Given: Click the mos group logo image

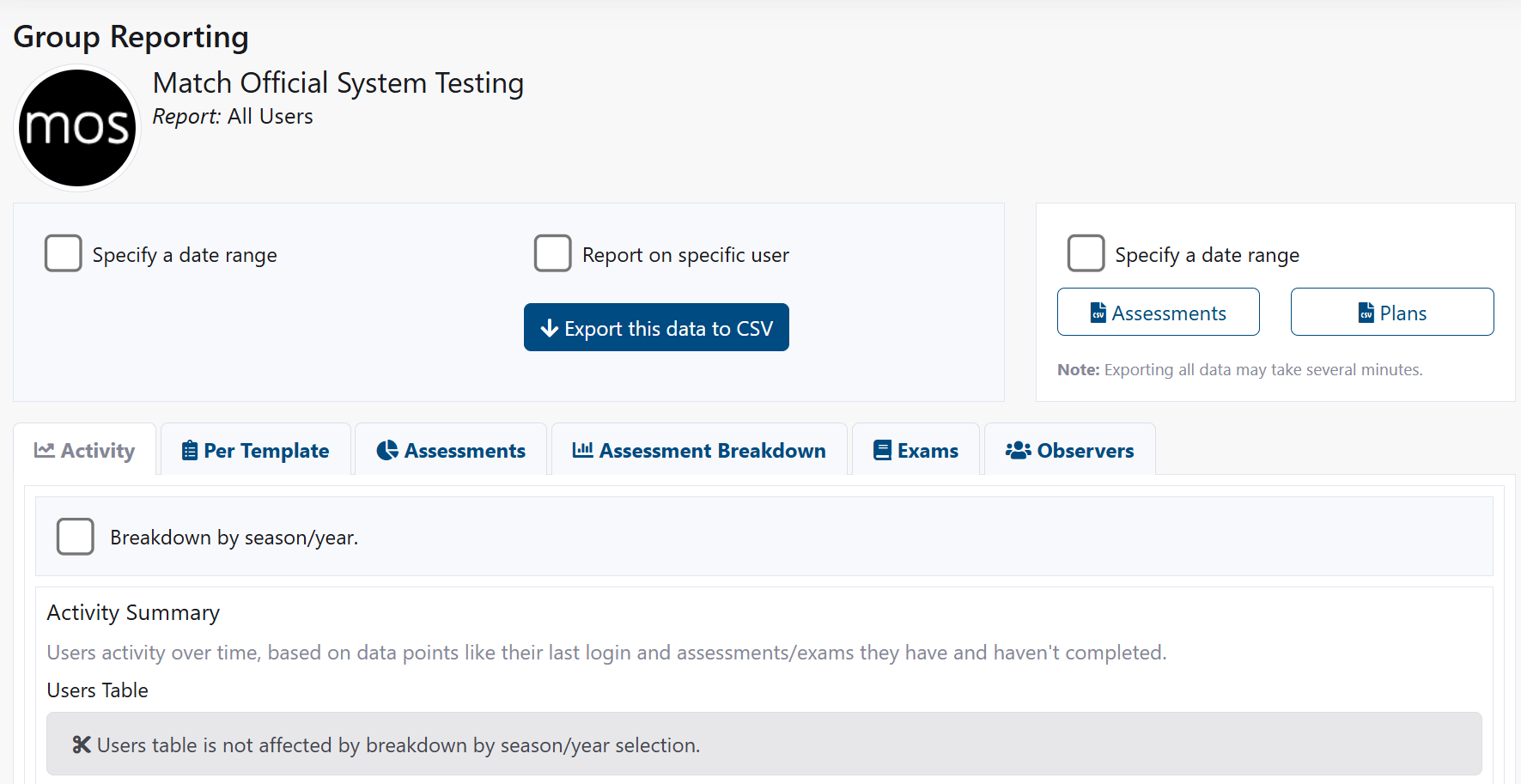Looking at the screenshot, I should (x=77, y=126).
